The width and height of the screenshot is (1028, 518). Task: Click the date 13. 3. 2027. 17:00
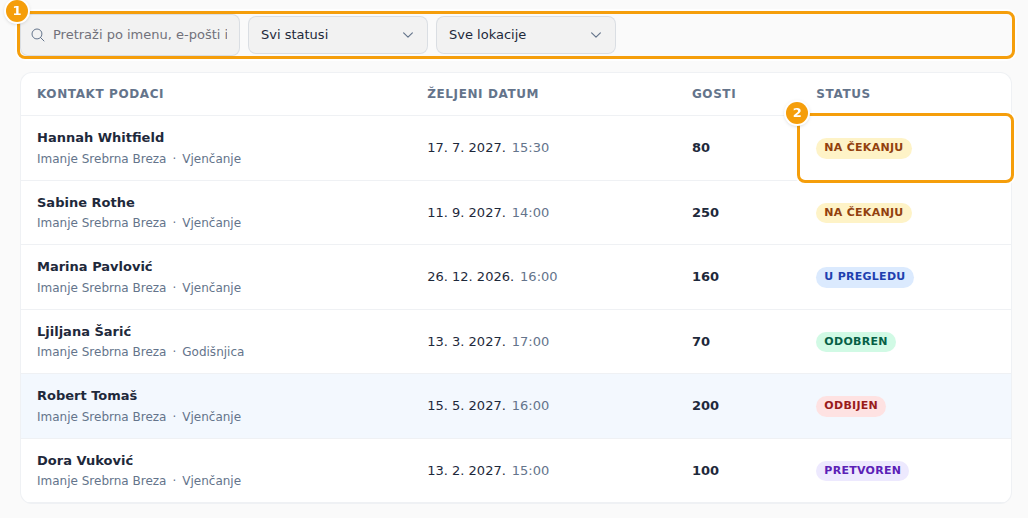(x=488, y=342)
